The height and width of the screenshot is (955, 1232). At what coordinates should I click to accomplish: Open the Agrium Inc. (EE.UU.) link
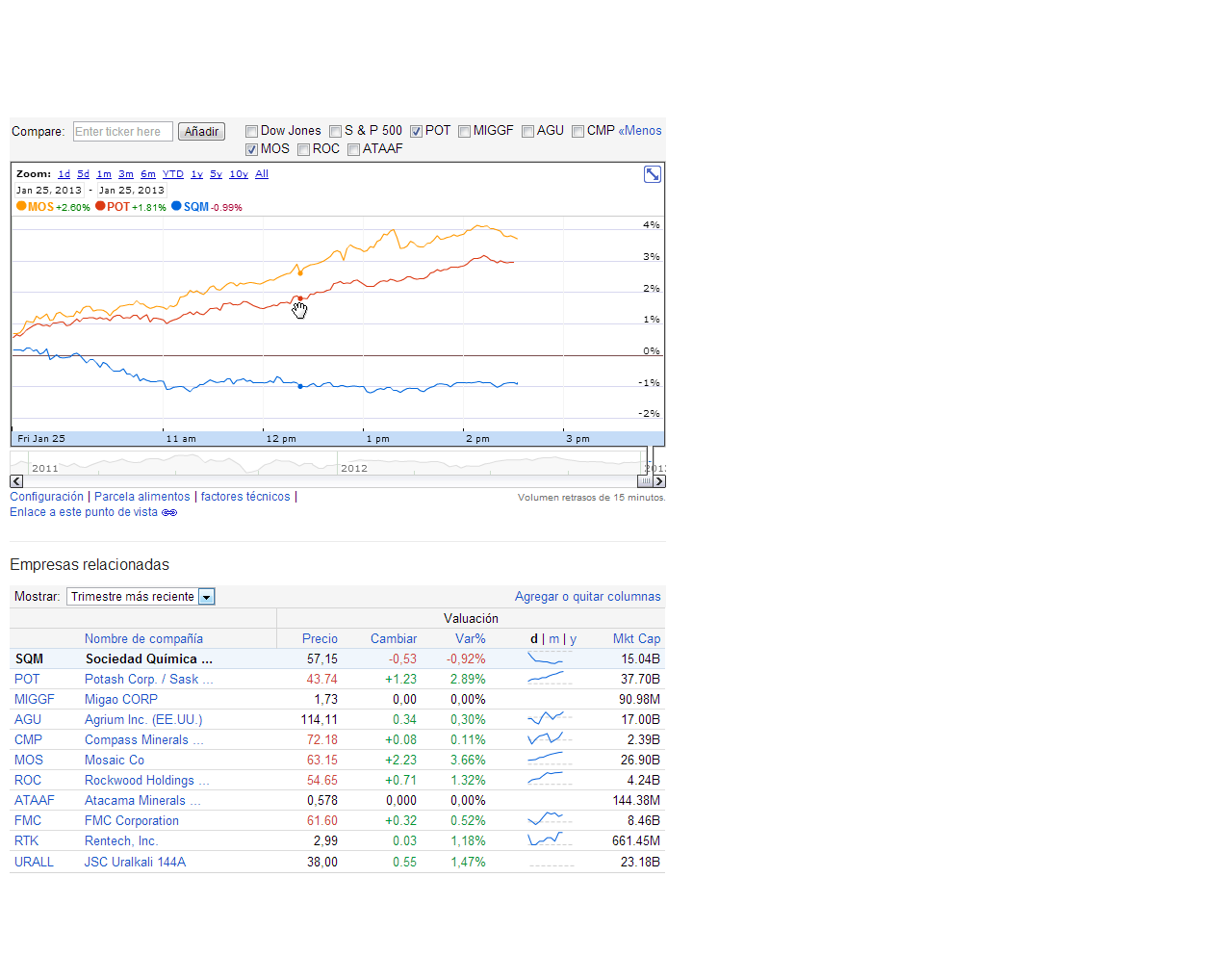[x=143, y=719]
